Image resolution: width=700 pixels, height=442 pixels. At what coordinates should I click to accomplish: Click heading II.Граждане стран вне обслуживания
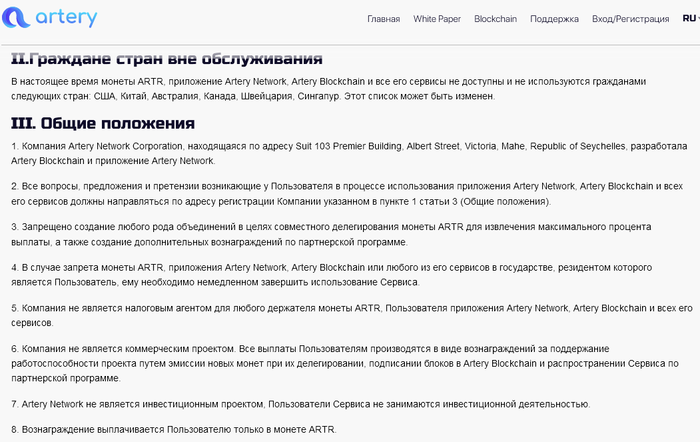point(167,58)
